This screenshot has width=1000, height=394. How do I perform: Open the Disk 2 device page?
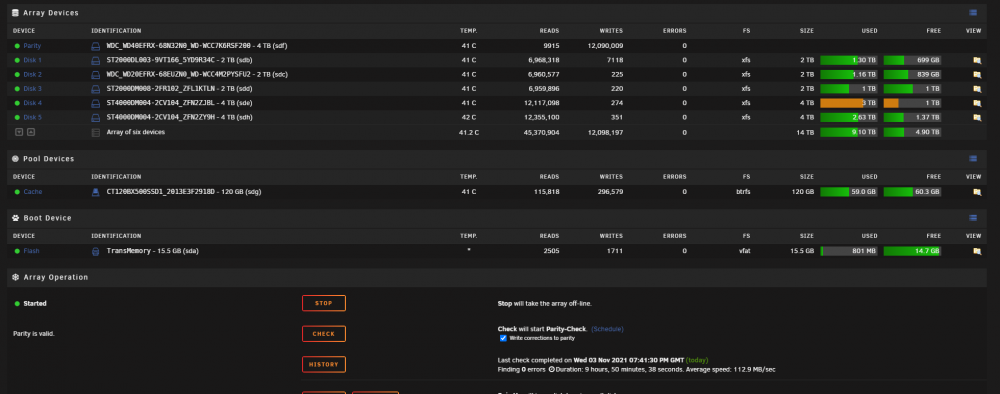(33, 75)
